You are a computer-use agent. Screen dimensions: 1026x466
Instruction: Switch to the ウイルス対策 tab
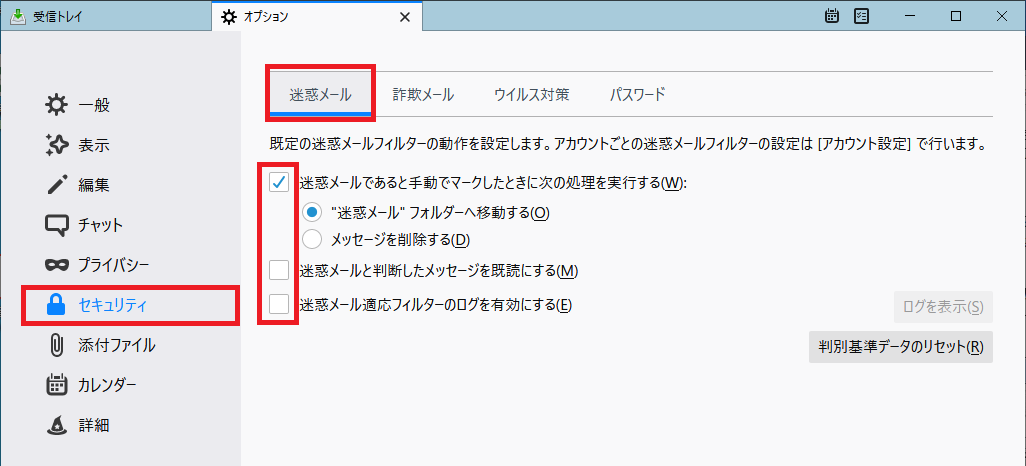(x=531, y=94)
